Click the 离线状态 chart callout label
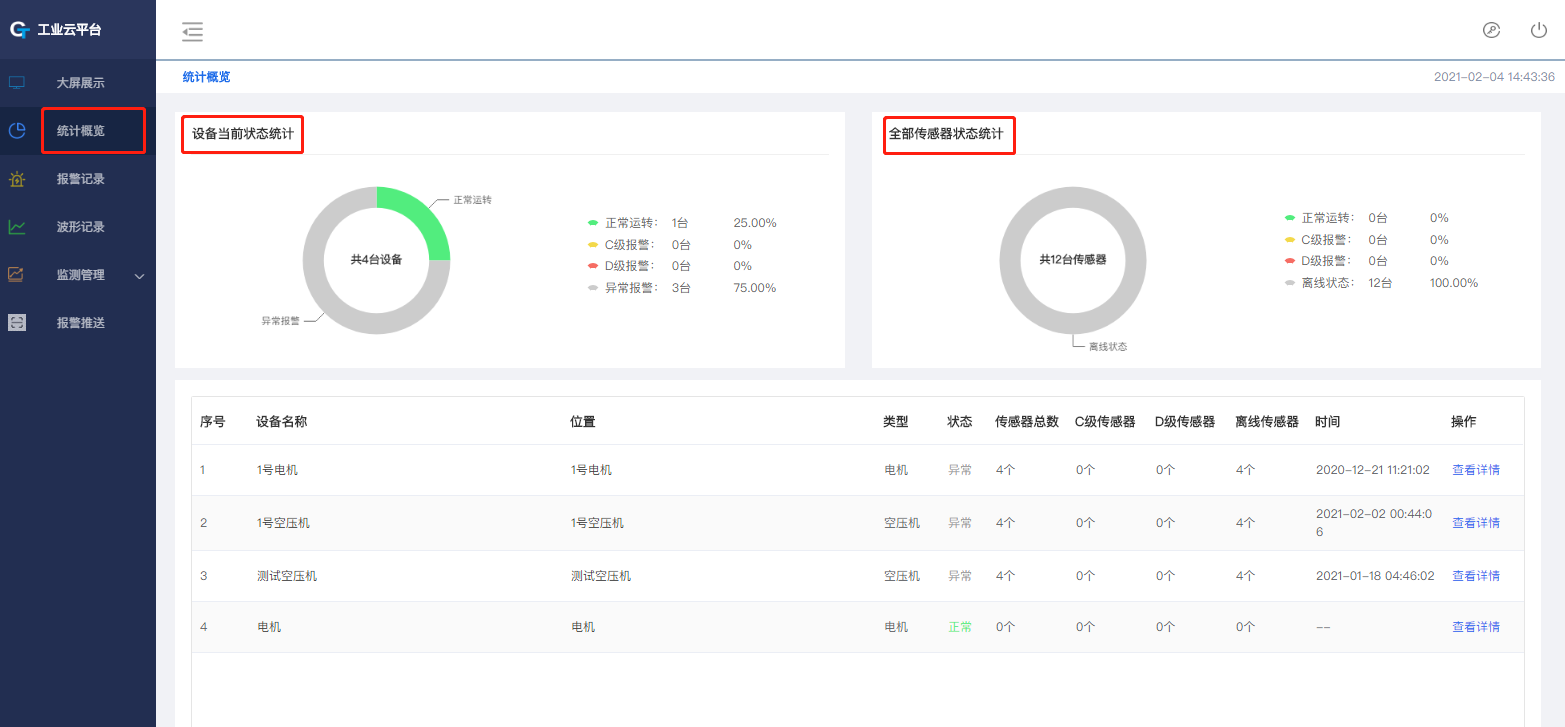Viewport: 1565px width, 727px height. click(x=1108, y=347)
